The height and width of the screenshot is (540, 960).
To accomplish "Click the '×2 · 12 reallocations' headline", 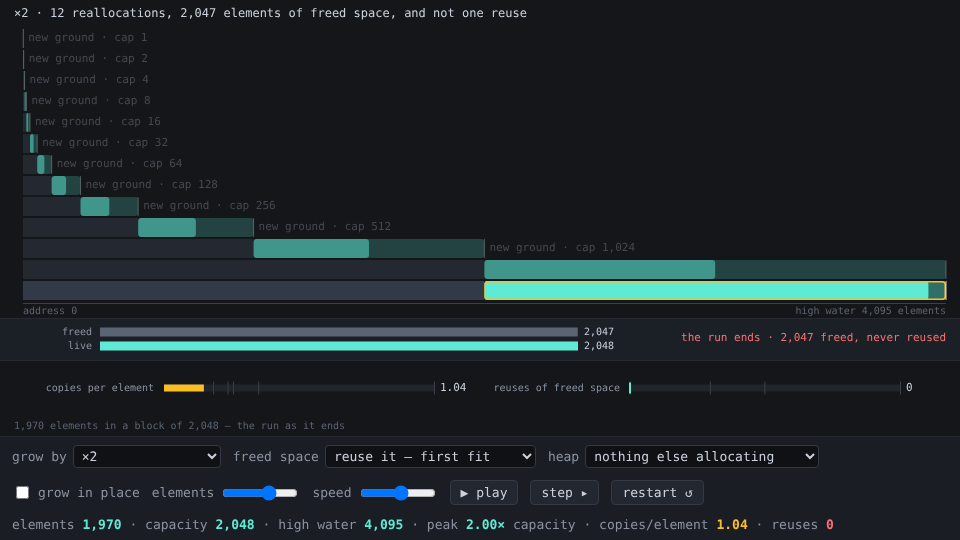I will (x=270, y=13).
